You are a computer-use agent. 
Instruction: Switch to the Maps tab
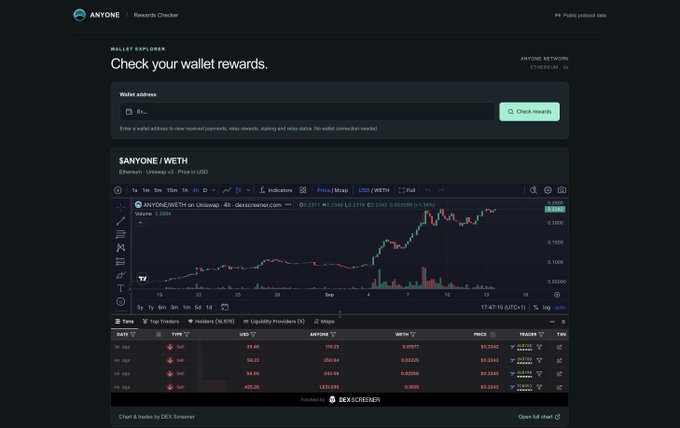click(324, 321)
